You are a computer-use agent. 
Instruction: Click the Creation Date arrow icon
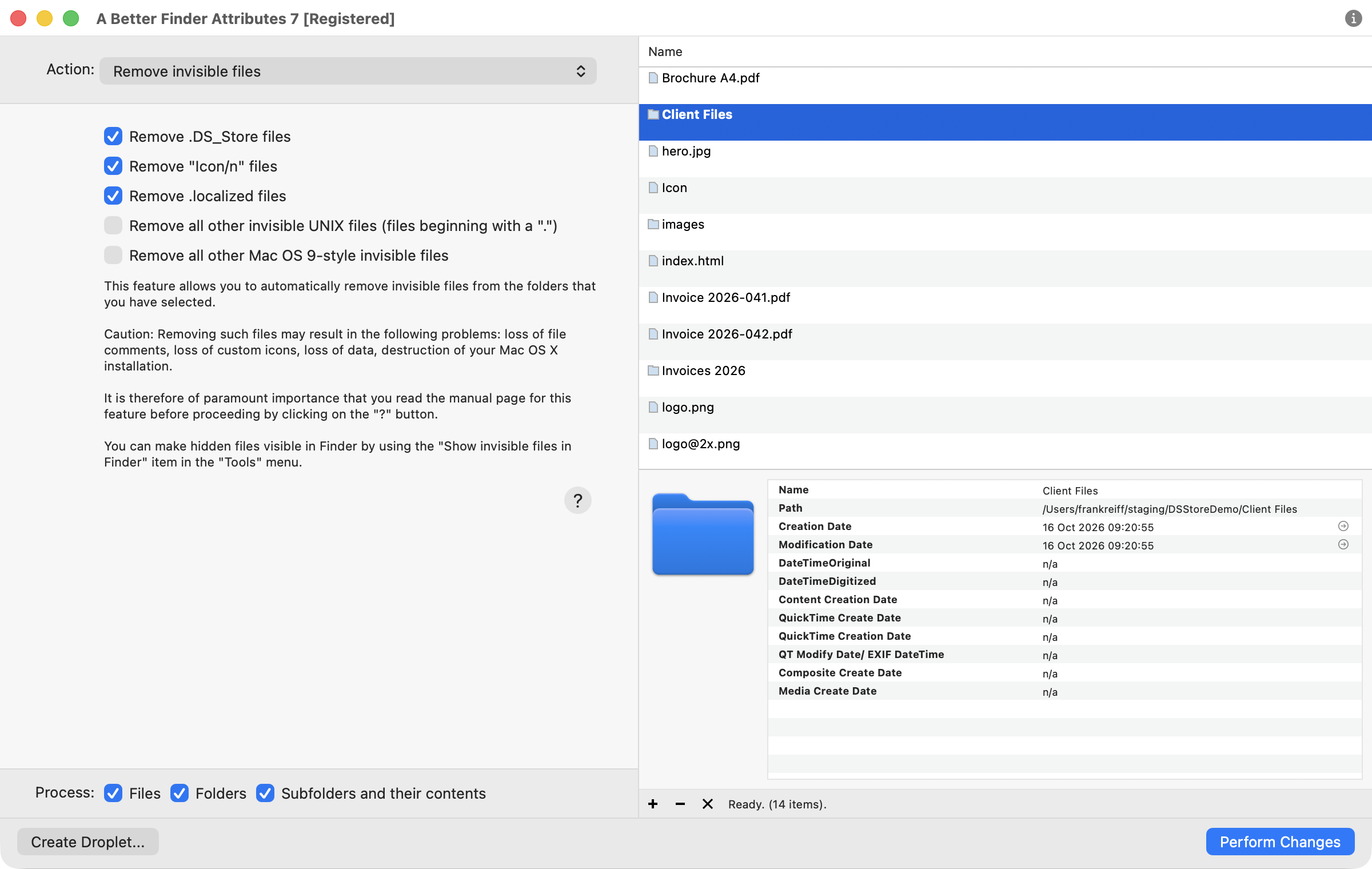(1343, 526)
